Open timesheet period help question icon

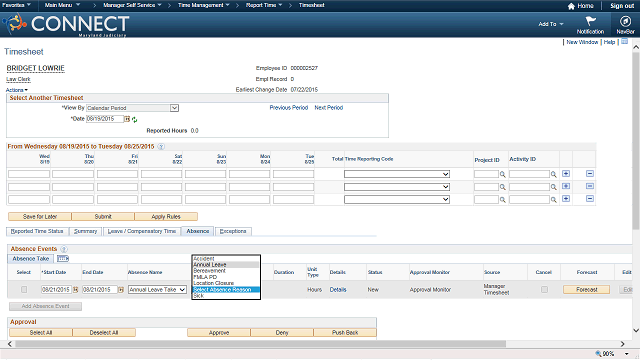[x=161, y=147]
